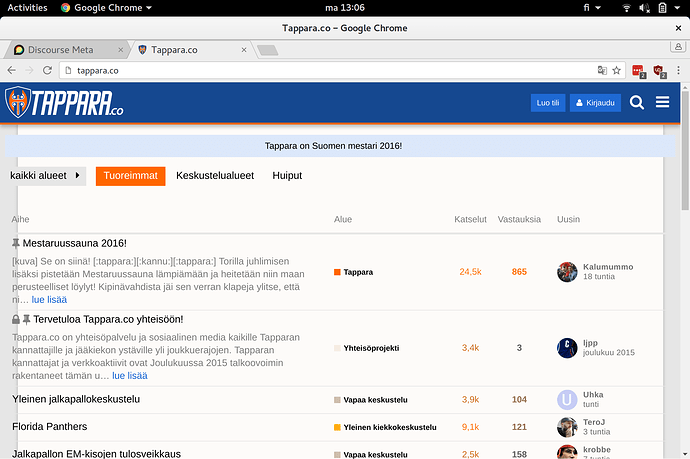Click the Yhteisöprojekti category badge

click(367, 348)
